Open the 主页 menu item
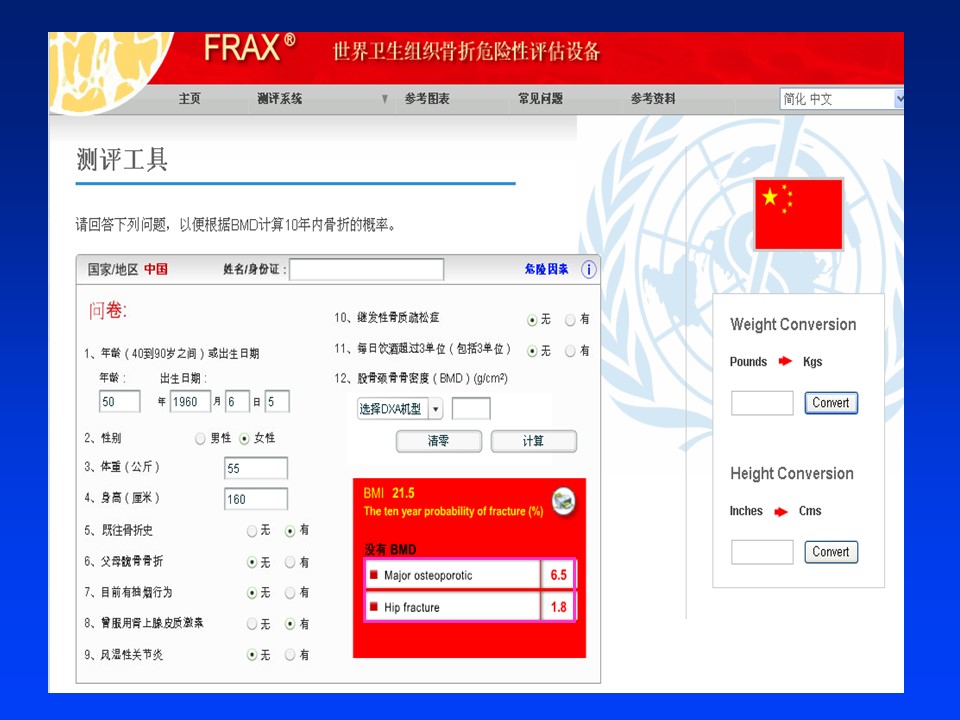This screenshot has width=960, height=720. 190,99
